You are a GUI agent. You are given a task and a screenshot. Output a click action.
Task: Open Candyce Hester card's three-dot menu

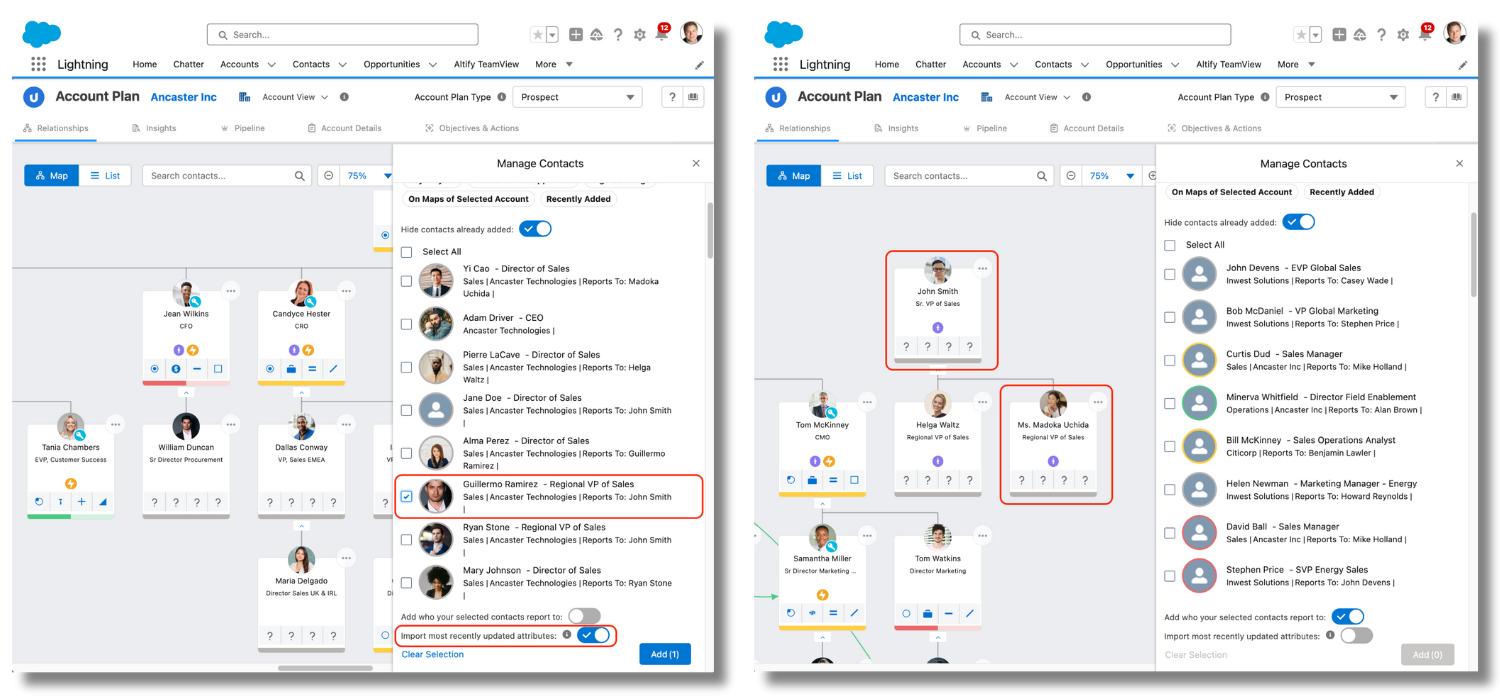(x=347, y=291)
